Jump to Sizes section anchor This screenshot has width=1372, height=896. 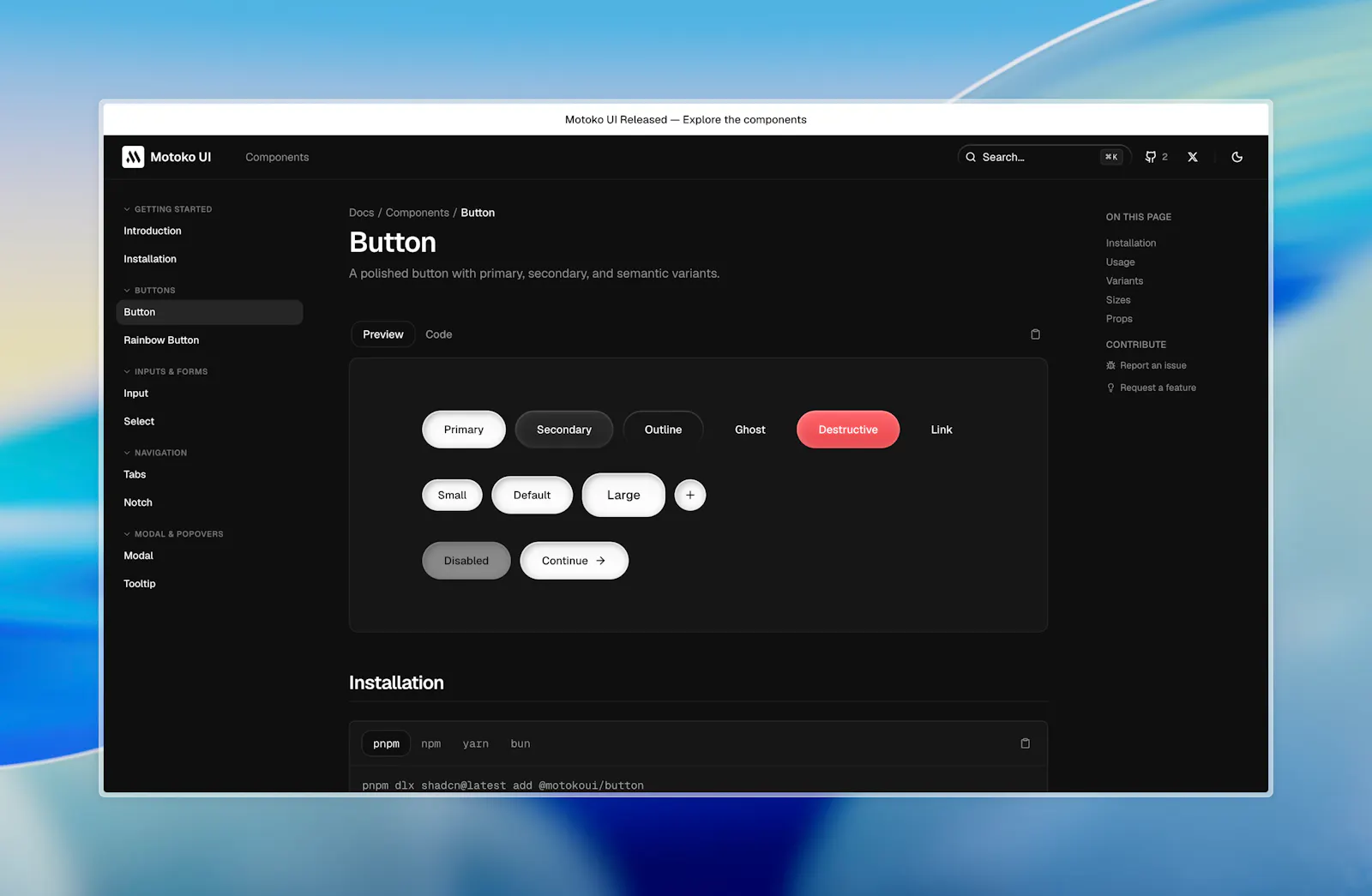[1118, 300]
